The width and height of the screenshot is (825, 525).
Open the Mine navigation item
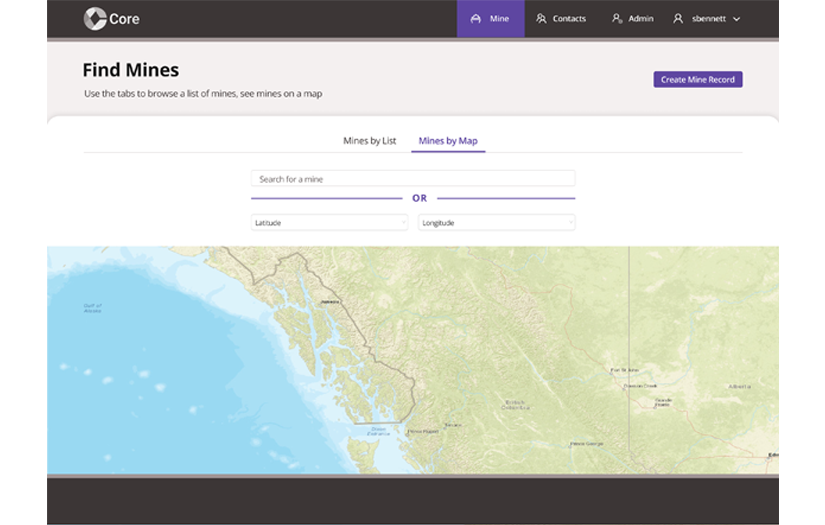(x=490, y=19)
